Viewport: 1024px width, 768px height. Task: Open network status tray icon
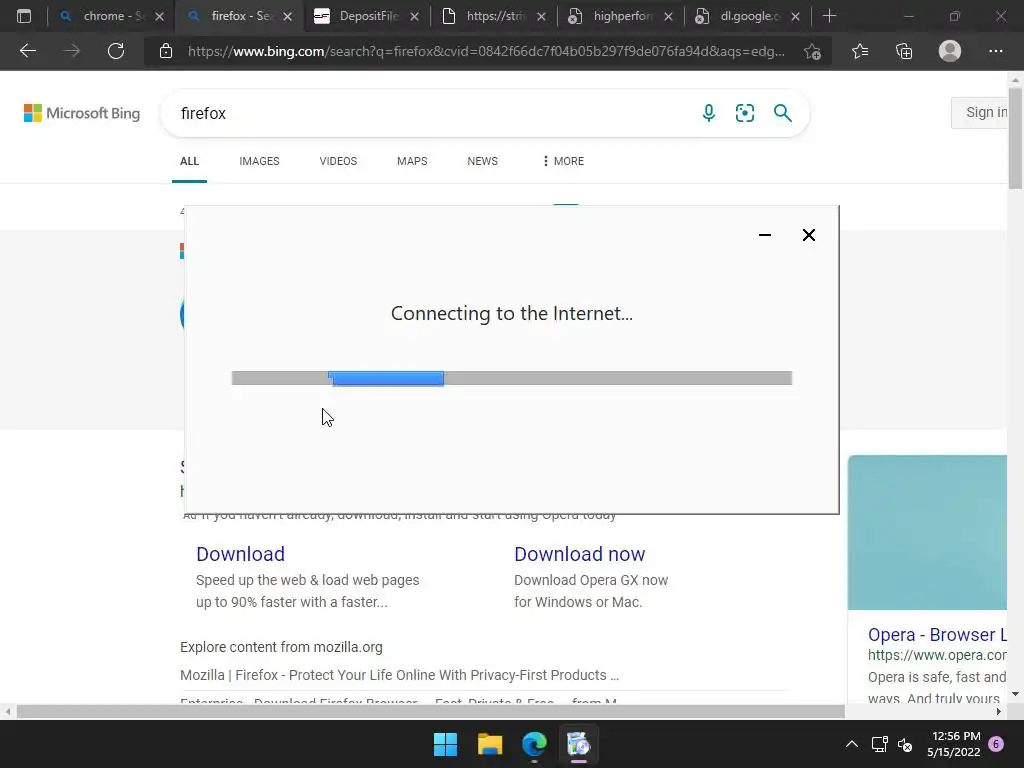879,744
